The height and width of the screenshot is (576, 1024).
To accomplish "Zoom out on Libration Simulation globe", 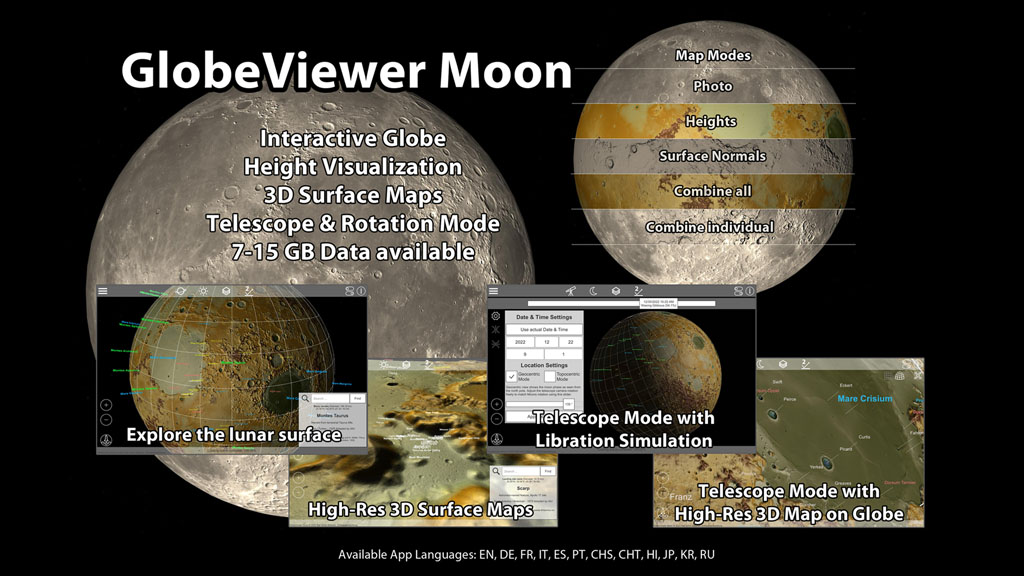I will pos(497,419).
